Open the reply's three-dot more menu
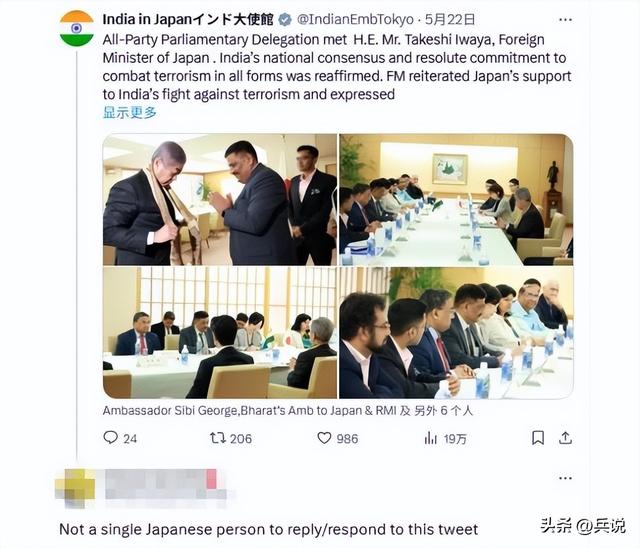The image size is (640, 548). pos(565,478)
